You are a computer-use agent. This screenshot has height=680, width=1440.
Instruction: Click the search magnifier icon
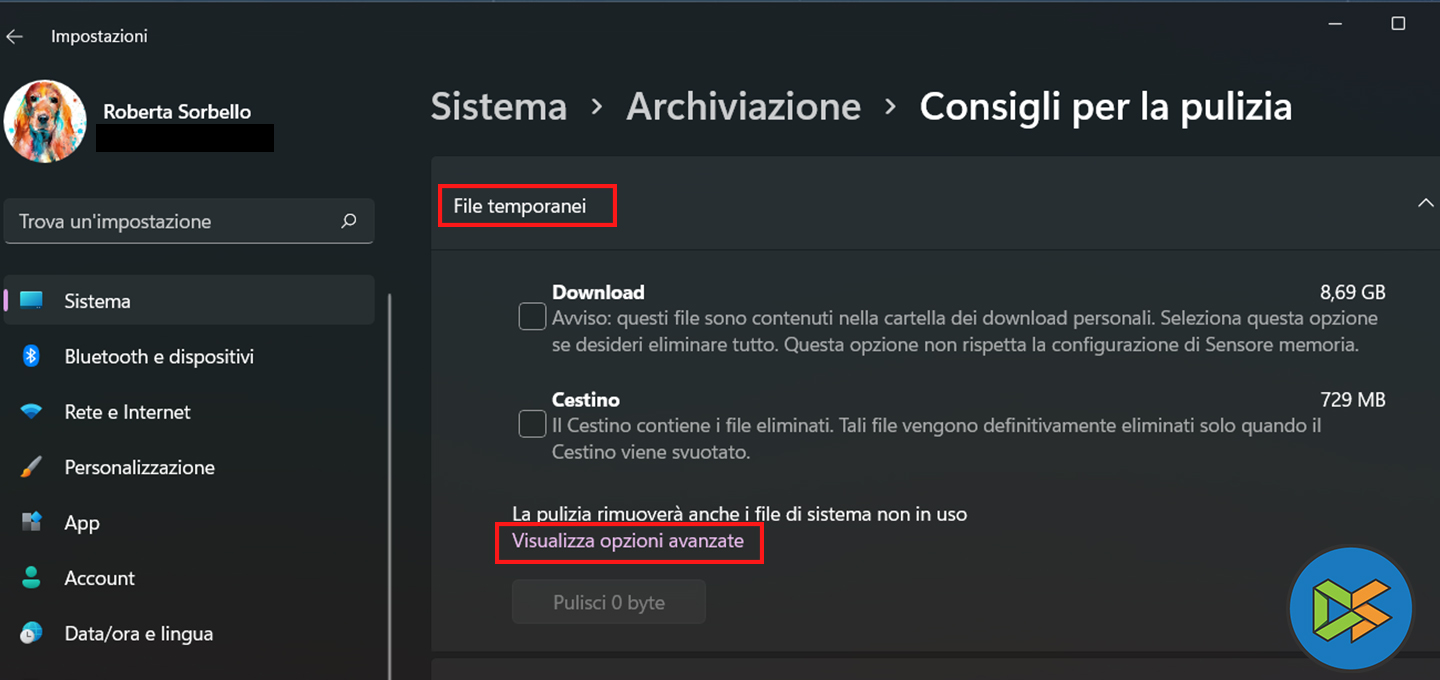pyautogui.click(x=349, y=221)
